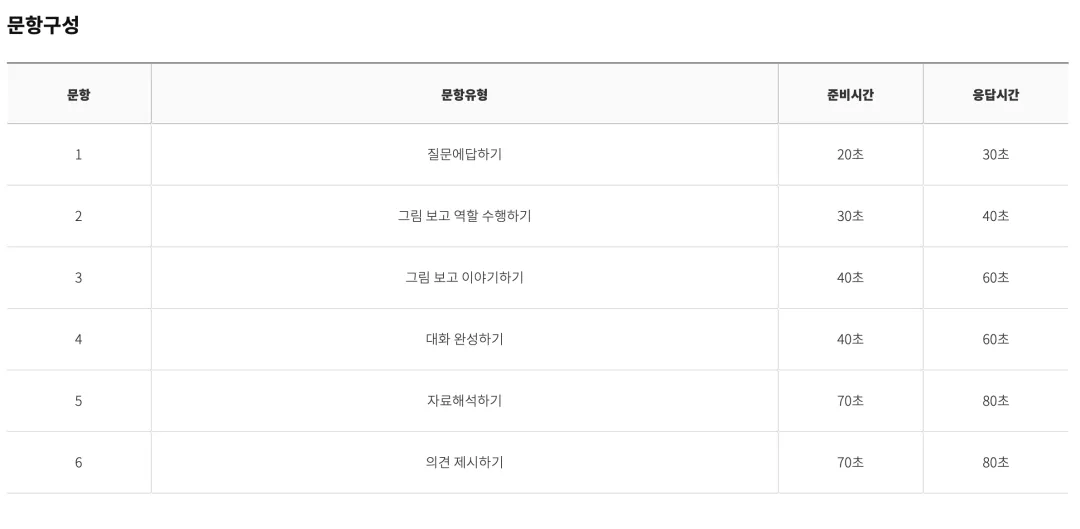Viewport: 1080px width, 529px height.
Task: Click the 70초 preparation time in row 5
Action: [x=851, y=400]
